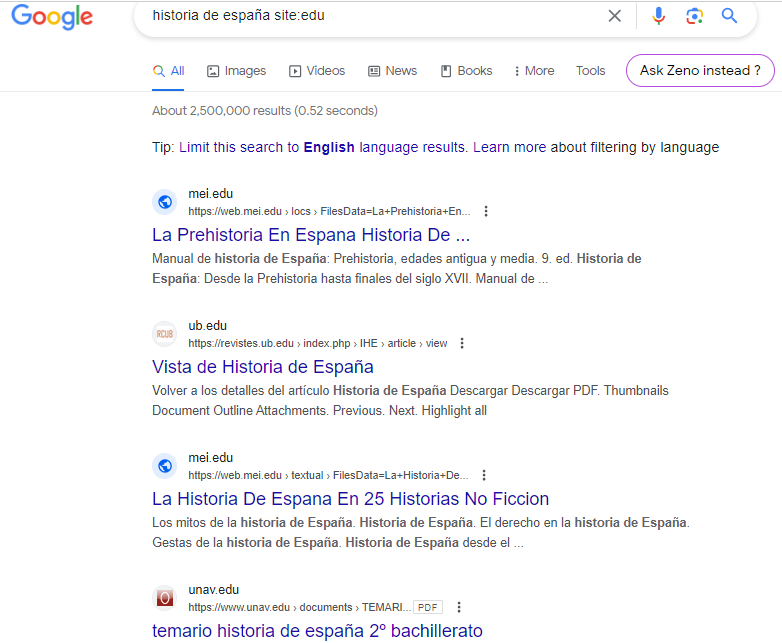Open three-dot menu for 25 Historias result

(x=484, y=475)
